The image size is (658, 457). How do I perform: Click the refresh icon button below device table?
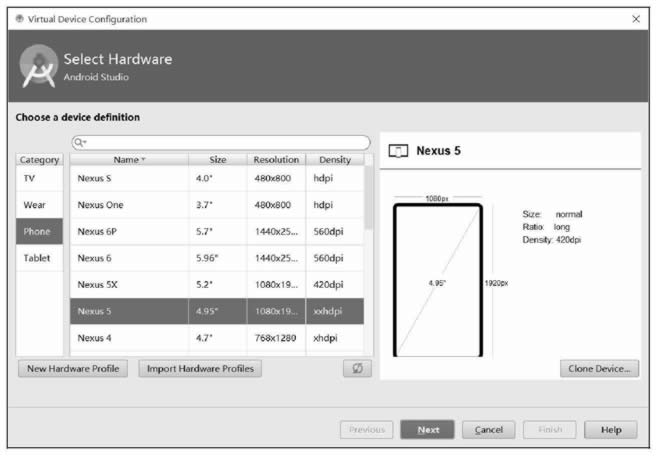coord(355,369)
